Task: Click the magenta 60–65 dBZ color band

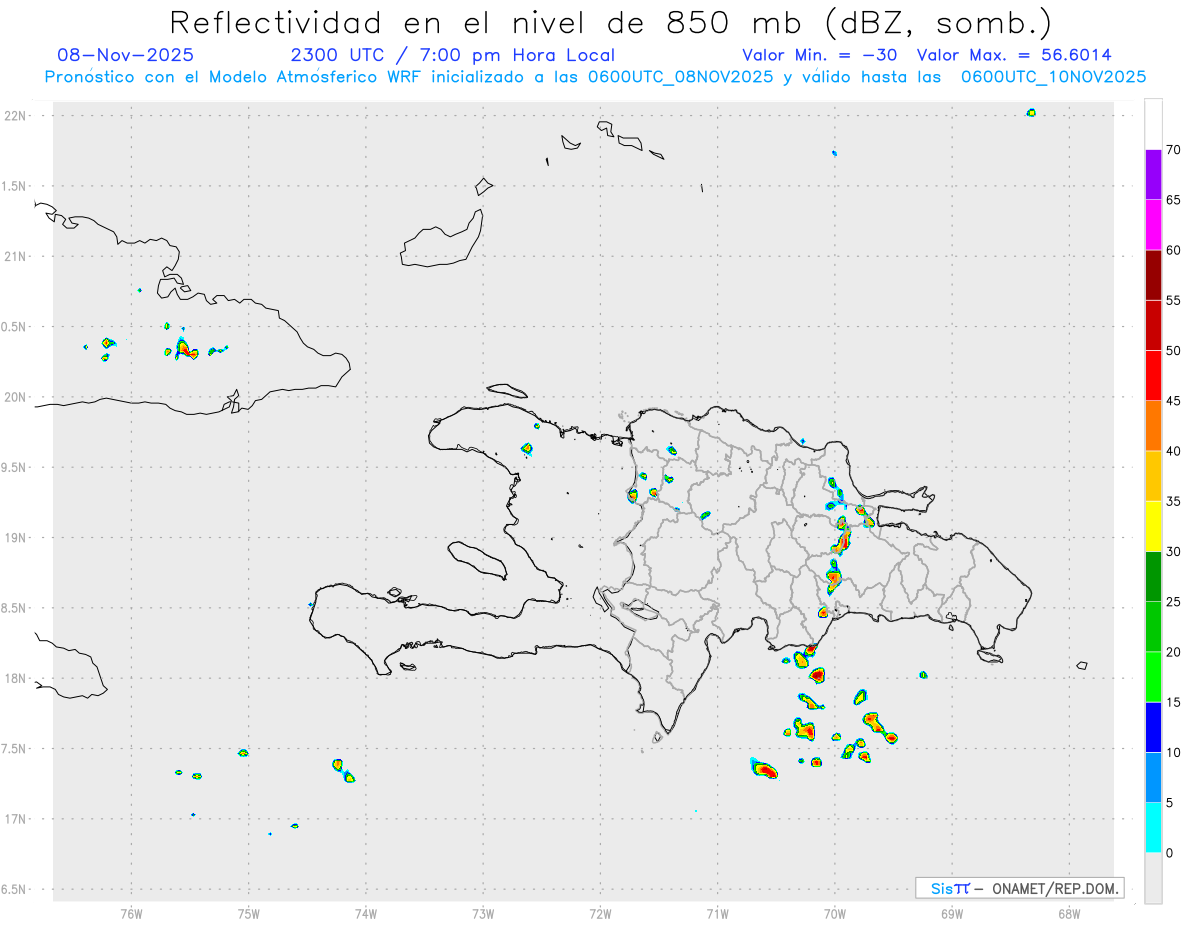Action: tap(1153, 225)
